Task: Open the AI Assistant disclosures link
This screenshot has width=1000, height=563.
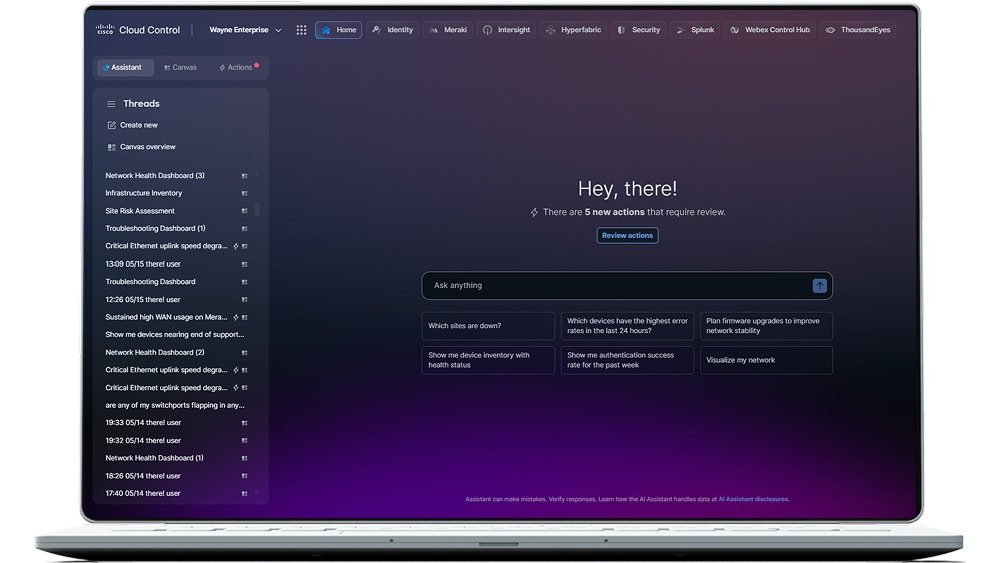Action: click(754, 499)
